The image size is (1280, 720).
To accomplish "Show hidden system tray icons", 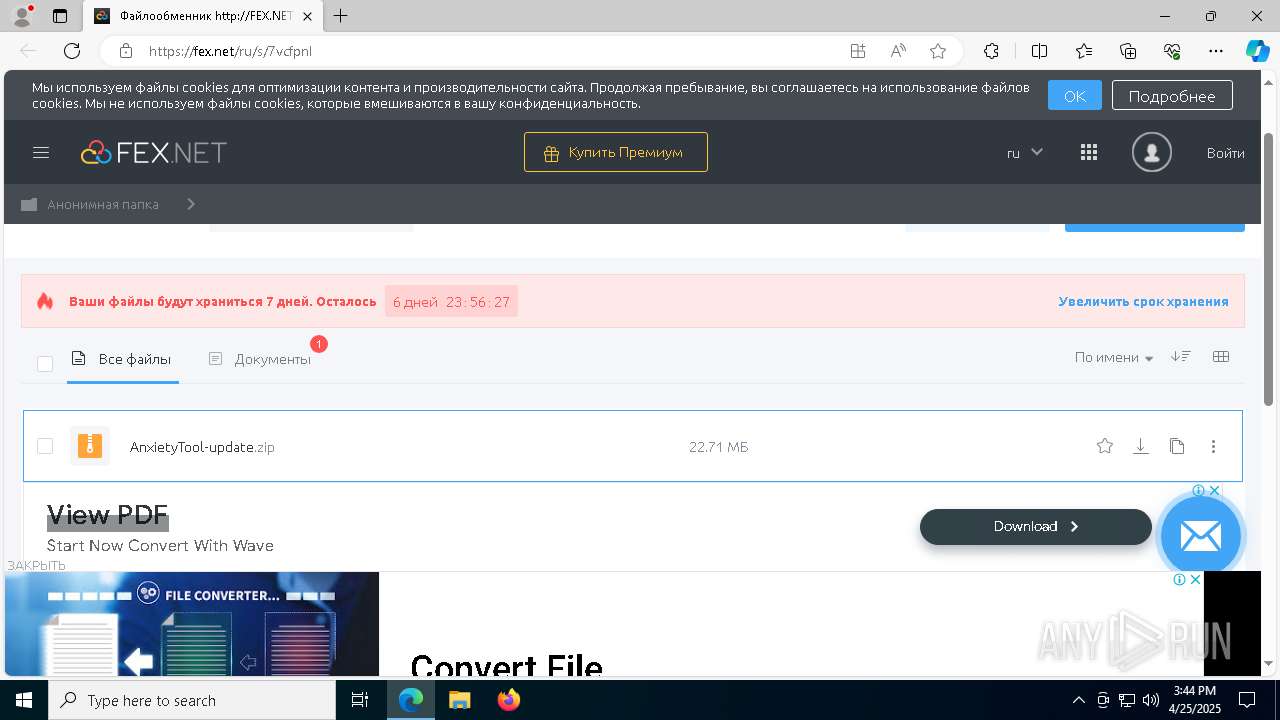I will 1078,700.
